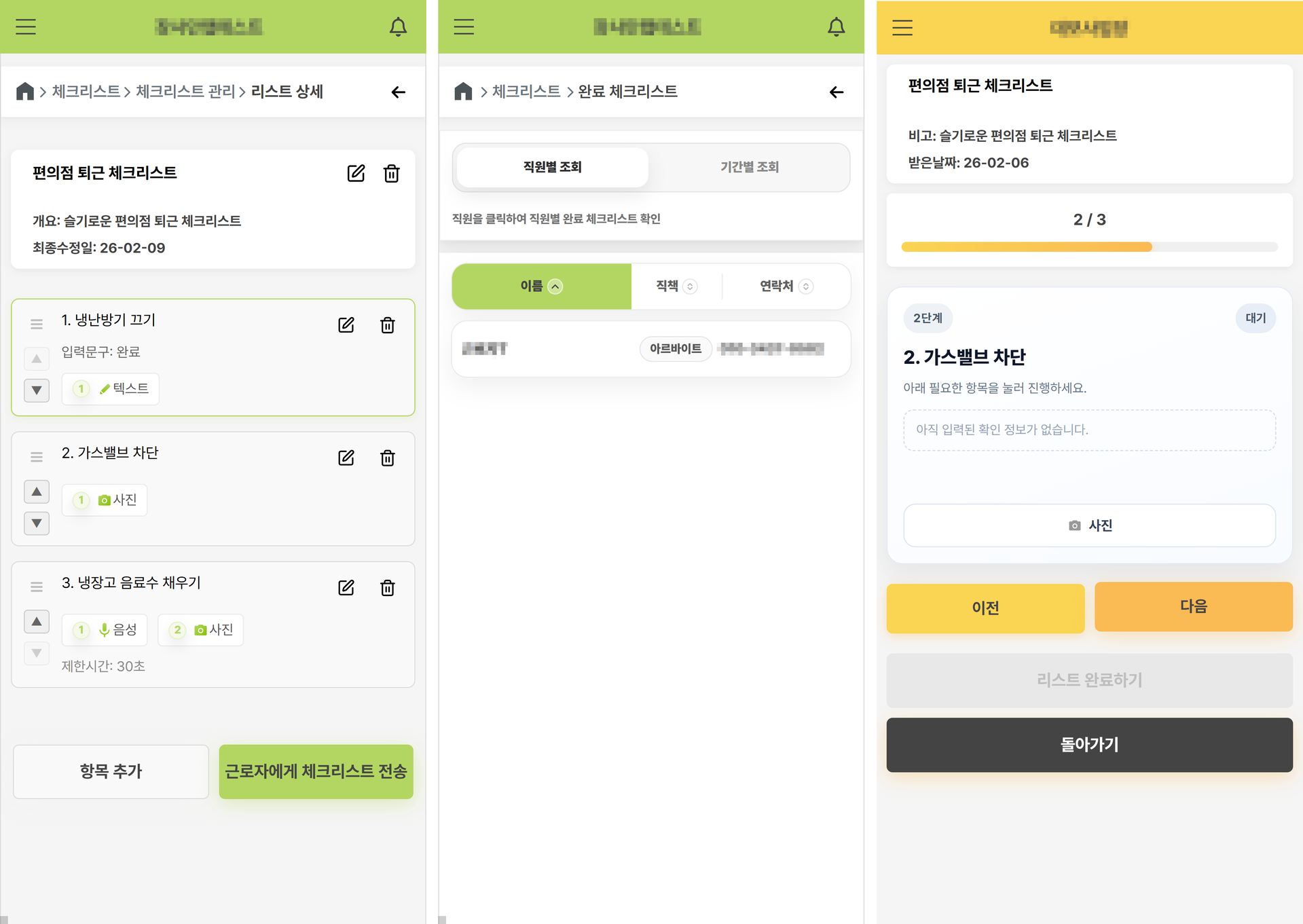Edit the checklist title using the pencil icon
Viewport: 1303px width, 924px height.
(x=356, y=173)
